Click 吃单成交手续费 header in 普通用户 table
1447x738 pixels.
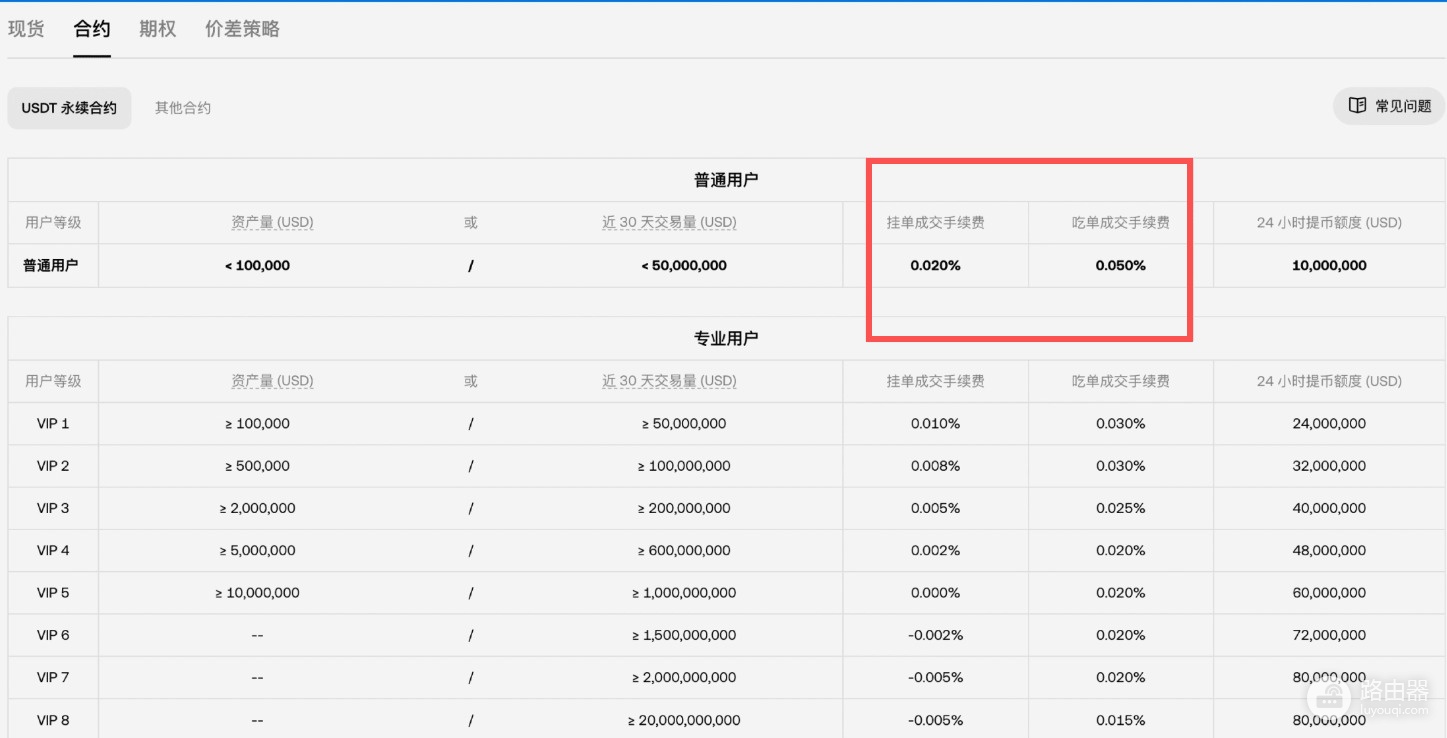click(x=1121, y=223)
